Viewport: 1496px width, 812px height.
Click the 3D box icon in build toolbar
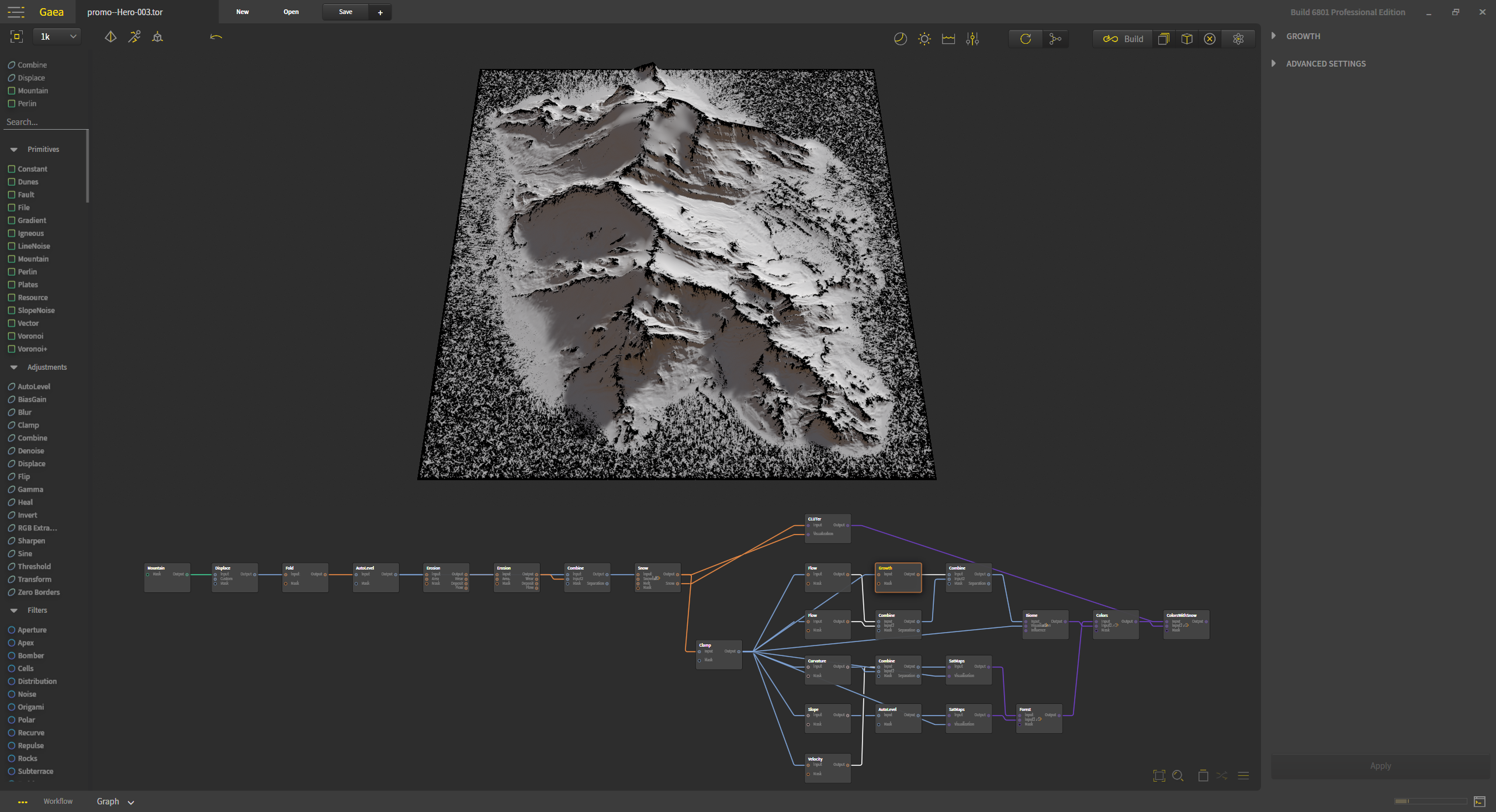click(x=1187, y=39)
